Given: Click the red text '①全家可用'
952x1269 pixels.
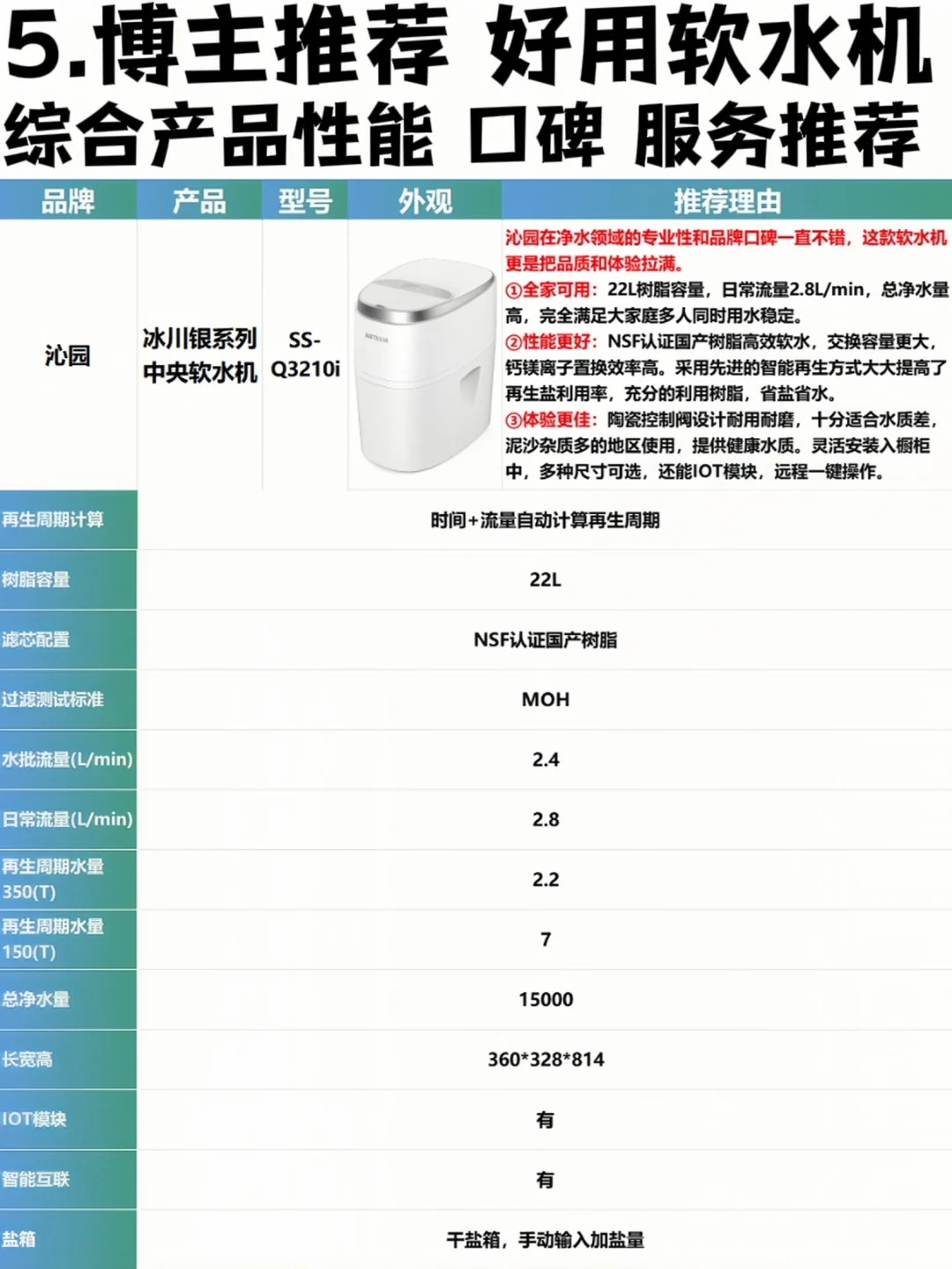Looking at the screenshot, I should coord(551,289).
